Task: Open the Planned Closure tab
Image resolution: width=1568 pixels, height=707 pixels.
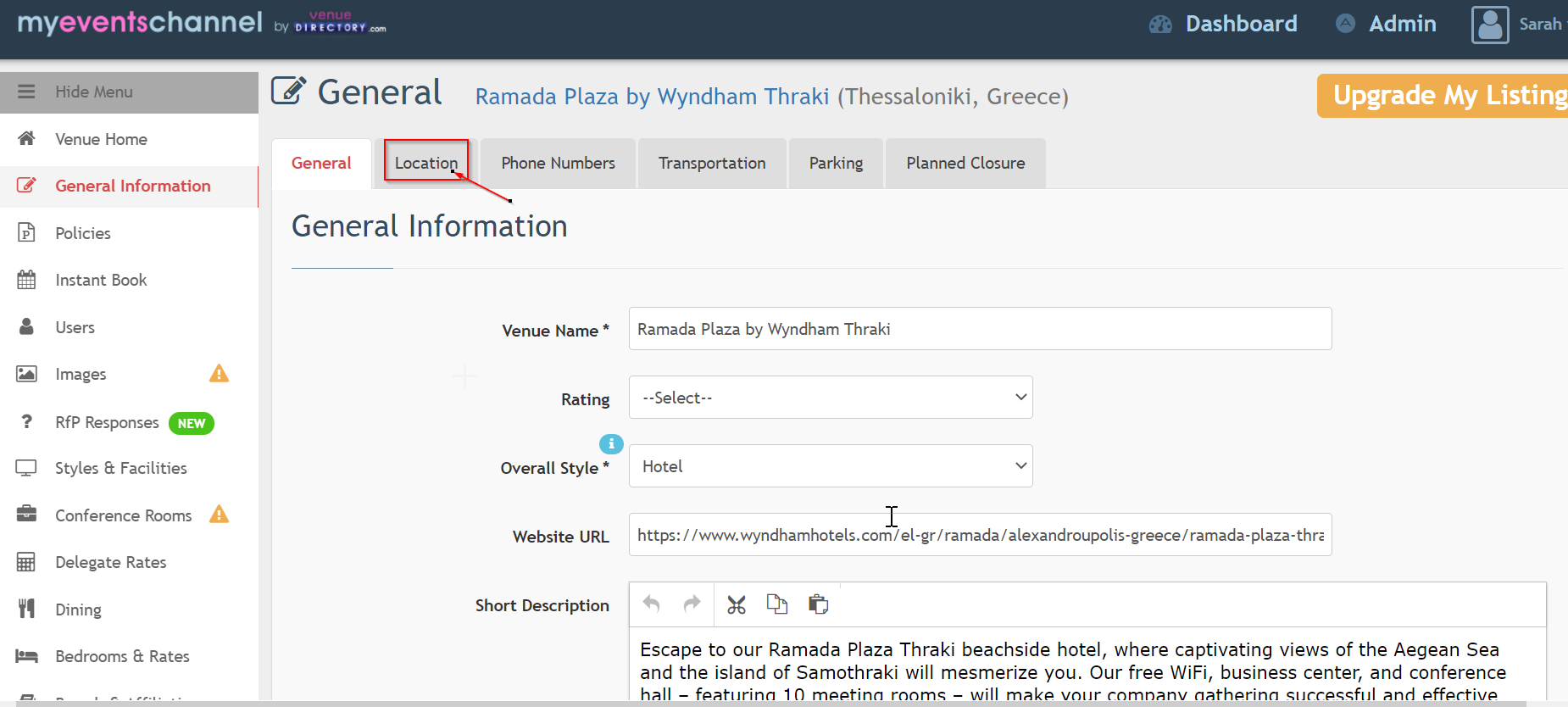Action: point(965,163)
